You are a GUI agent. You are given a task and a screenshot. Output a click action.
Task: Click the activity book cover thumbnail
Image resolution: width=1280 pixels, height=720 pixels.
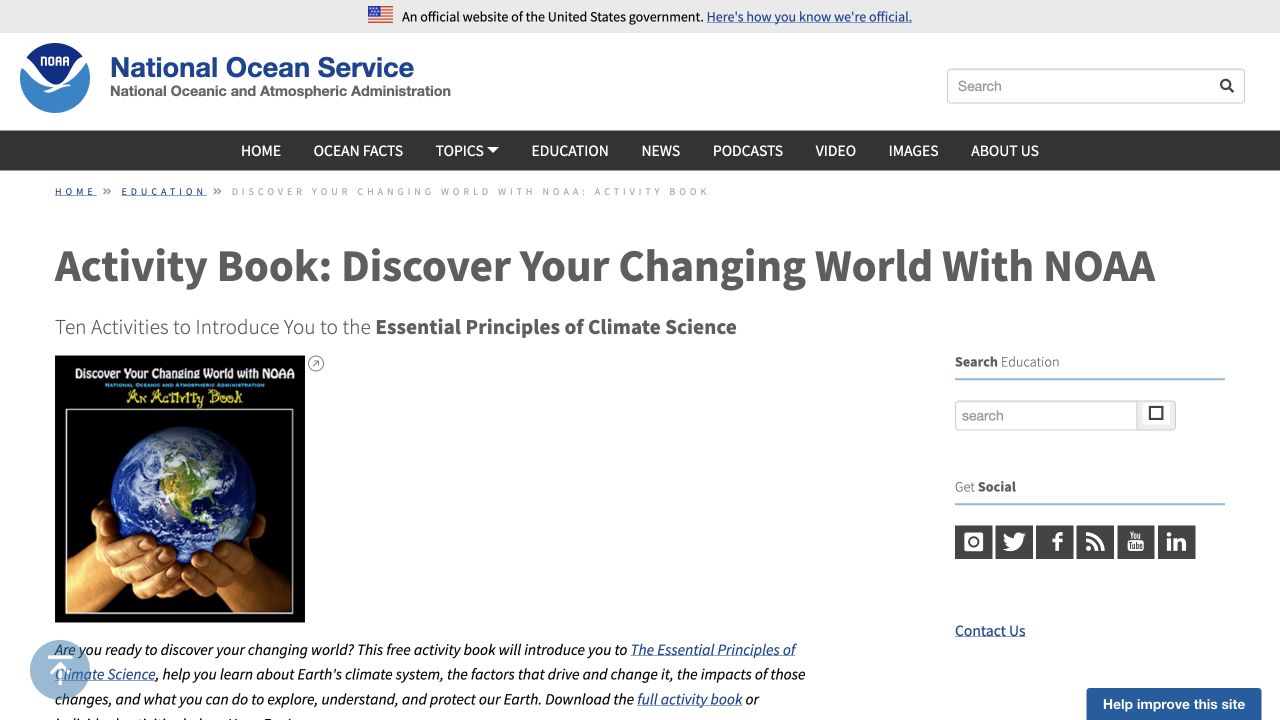pyautogui.click(x=180, y=489)
